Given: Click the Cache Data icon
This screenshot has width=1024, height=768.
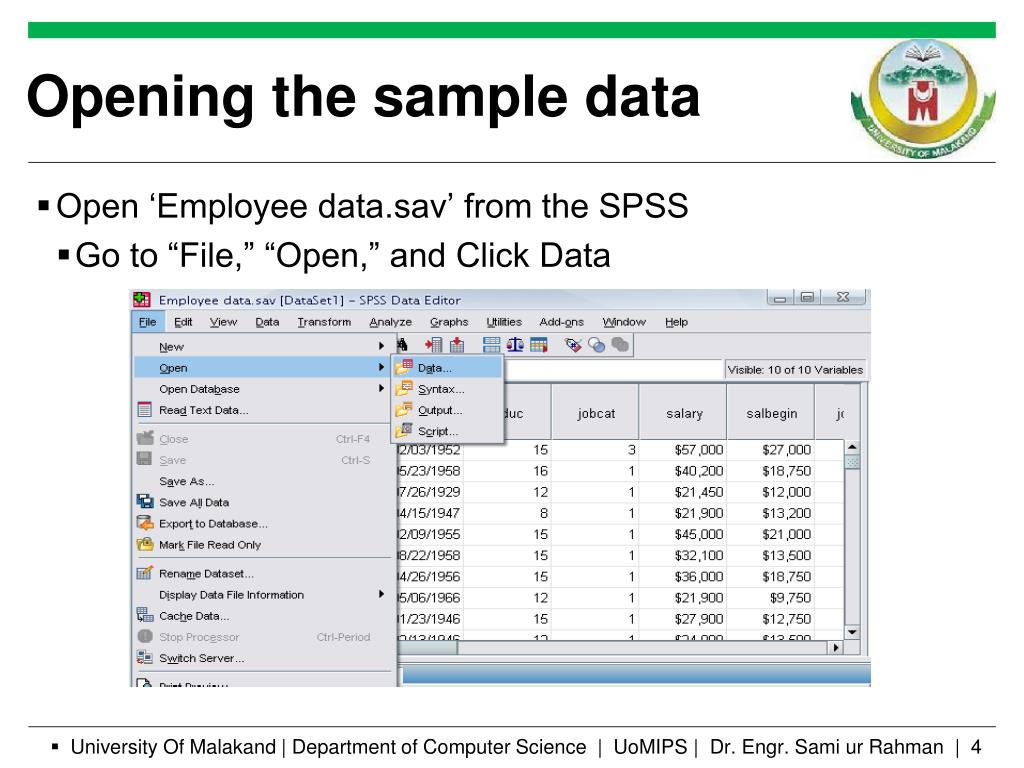Looking at the screenshot, I should [x=145, y=615].
